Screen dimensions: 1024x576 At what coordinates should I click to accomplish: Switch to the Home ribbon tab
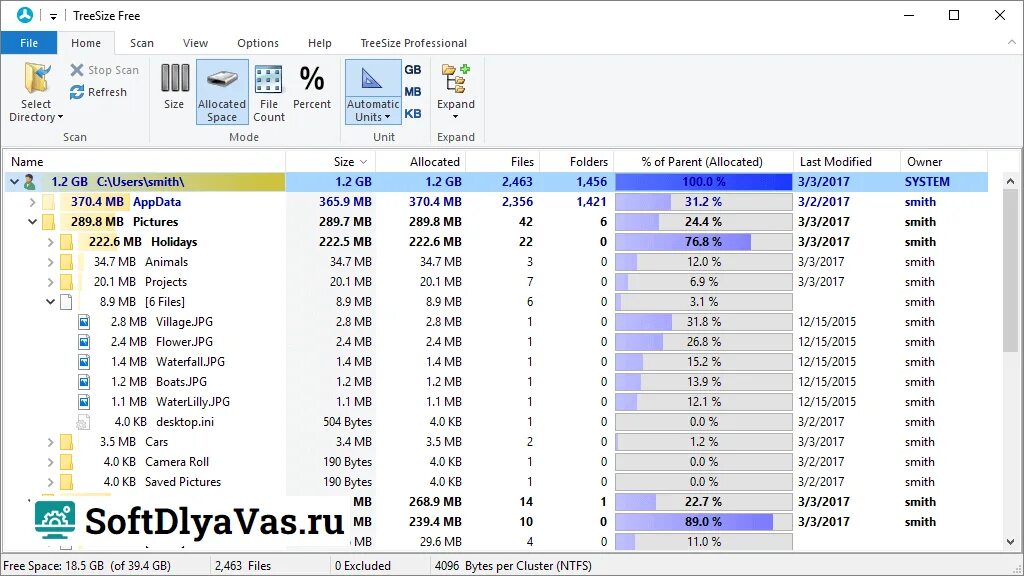86,43
